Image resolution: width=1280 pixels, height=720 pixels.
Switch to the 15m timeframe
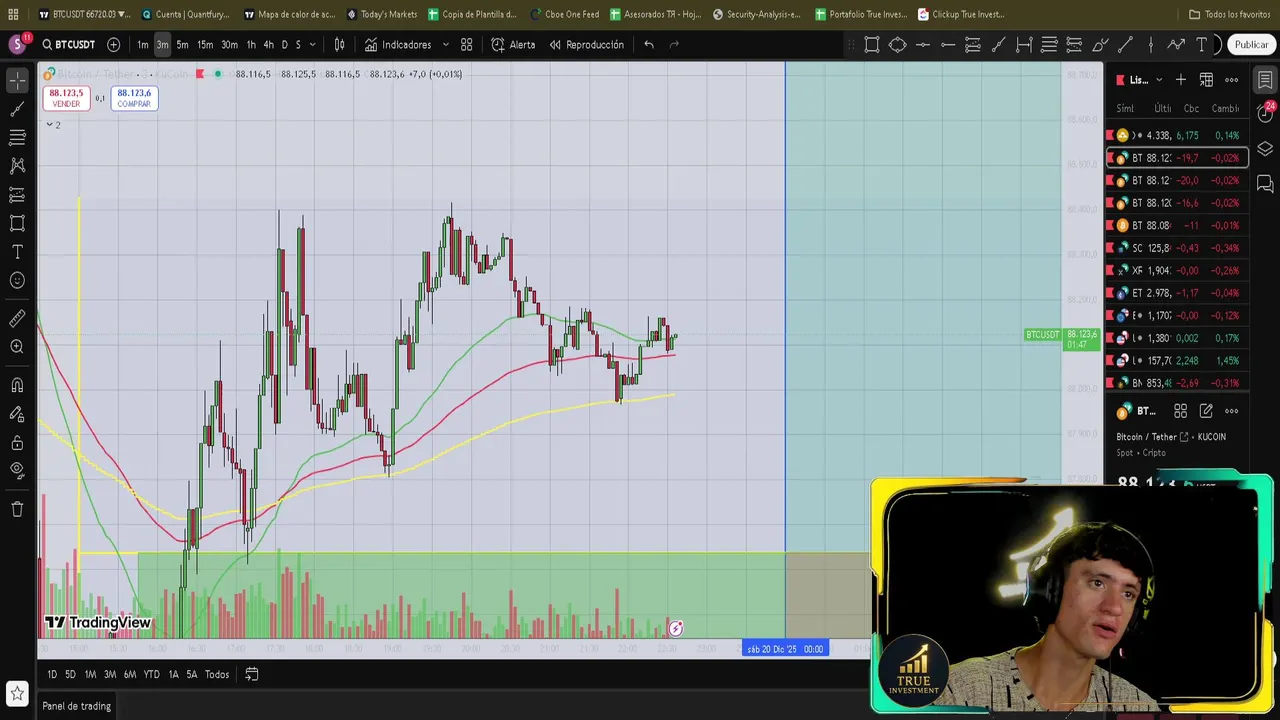(205, 45)
